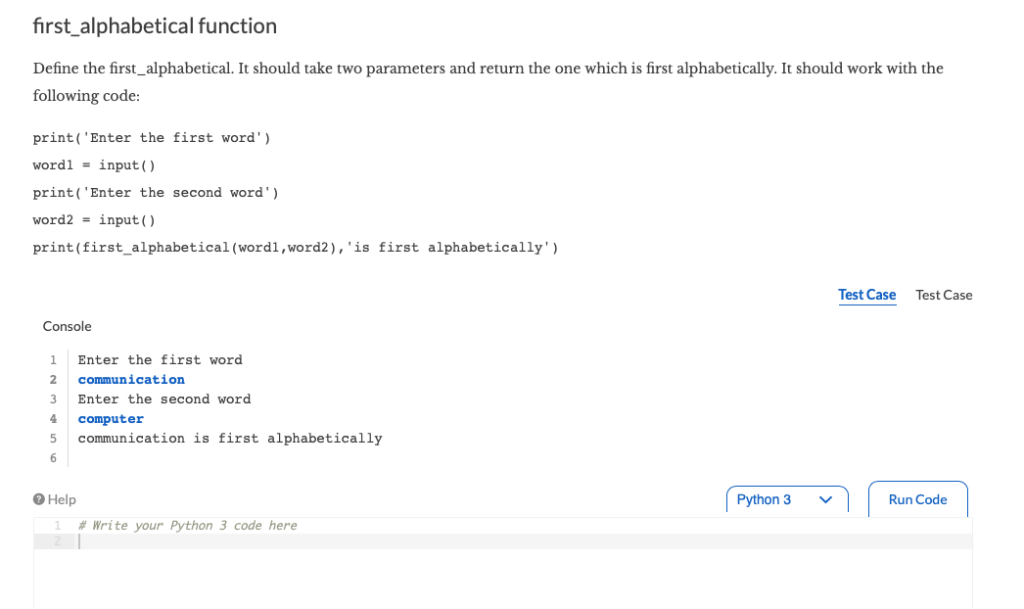Click the Console panel label
The image size is (1024, 609).
pyautogui.click(x=66, y=326)
